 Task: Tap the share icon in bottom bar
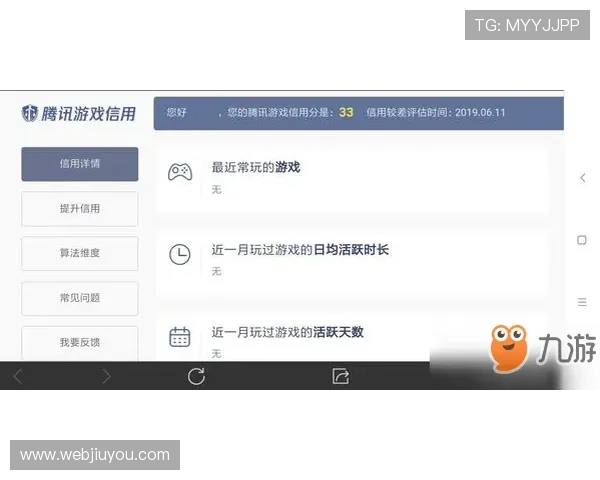click(x=341, y=376)
